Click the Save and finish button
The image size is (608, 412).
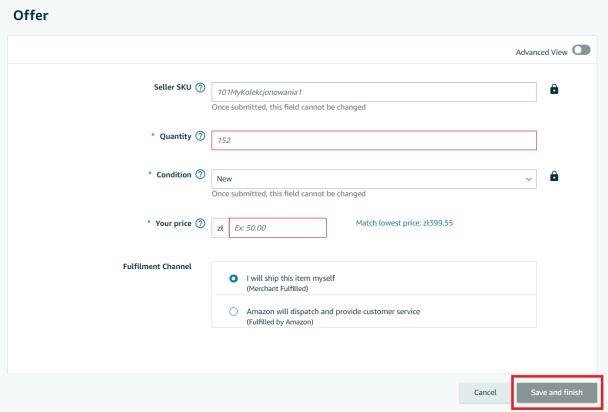[x=557, y=392]
